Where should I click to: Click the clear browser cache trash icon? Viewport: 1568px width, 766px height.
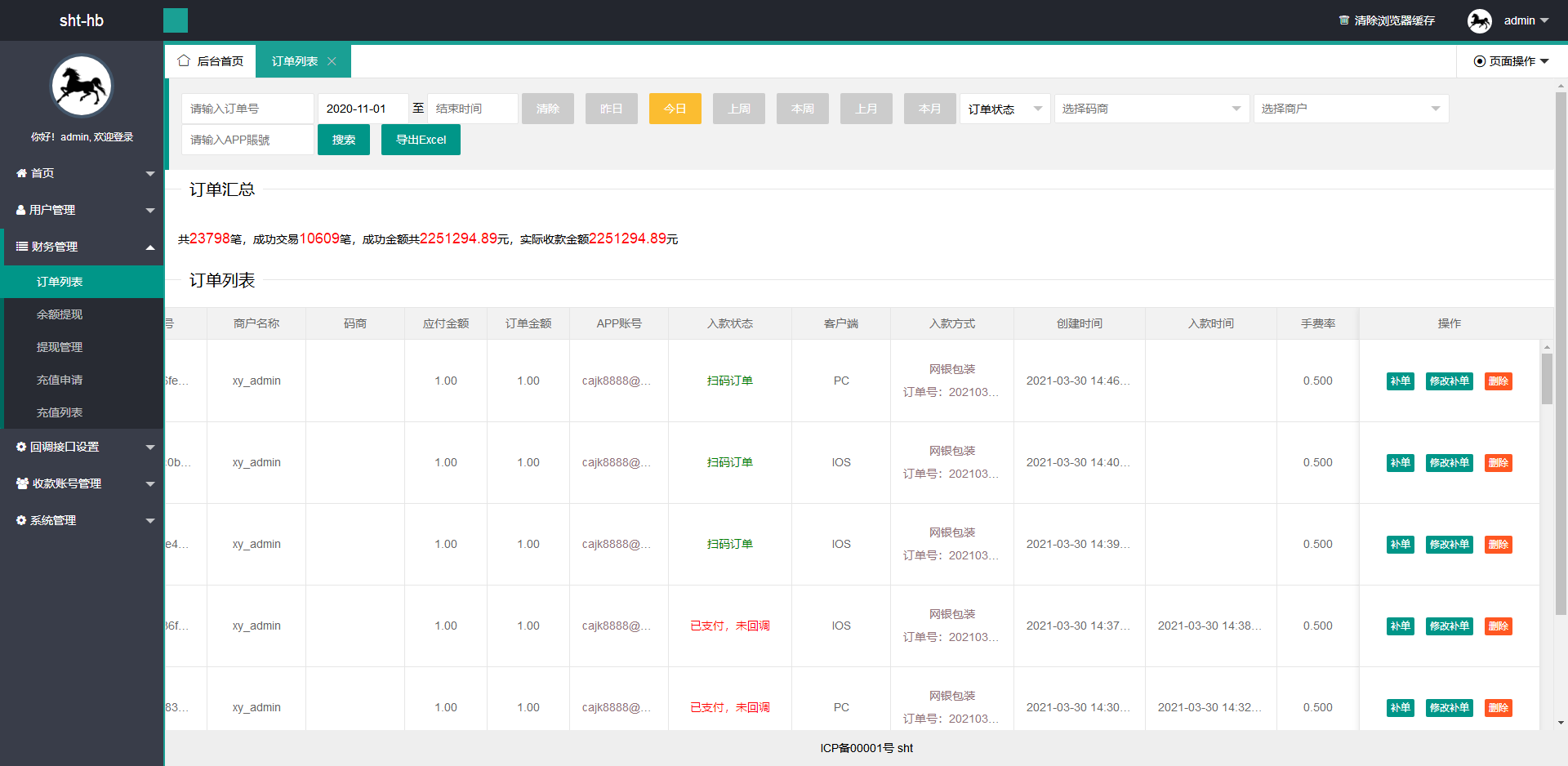[x=1343, y=20]
